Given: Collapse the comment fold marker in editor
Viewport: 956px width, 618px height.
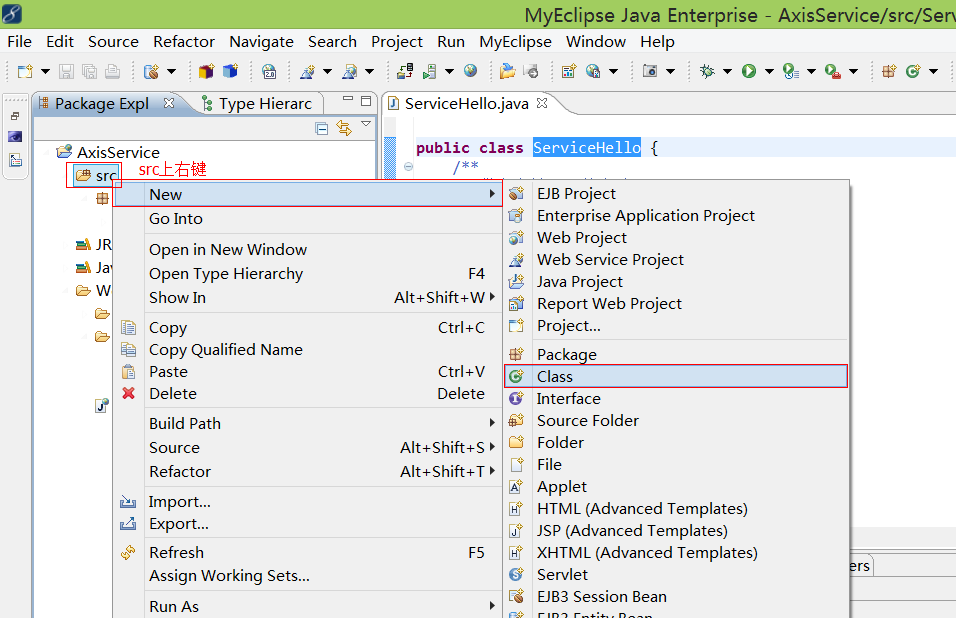Looking at the screenshot, I should (x=408, y=166).
